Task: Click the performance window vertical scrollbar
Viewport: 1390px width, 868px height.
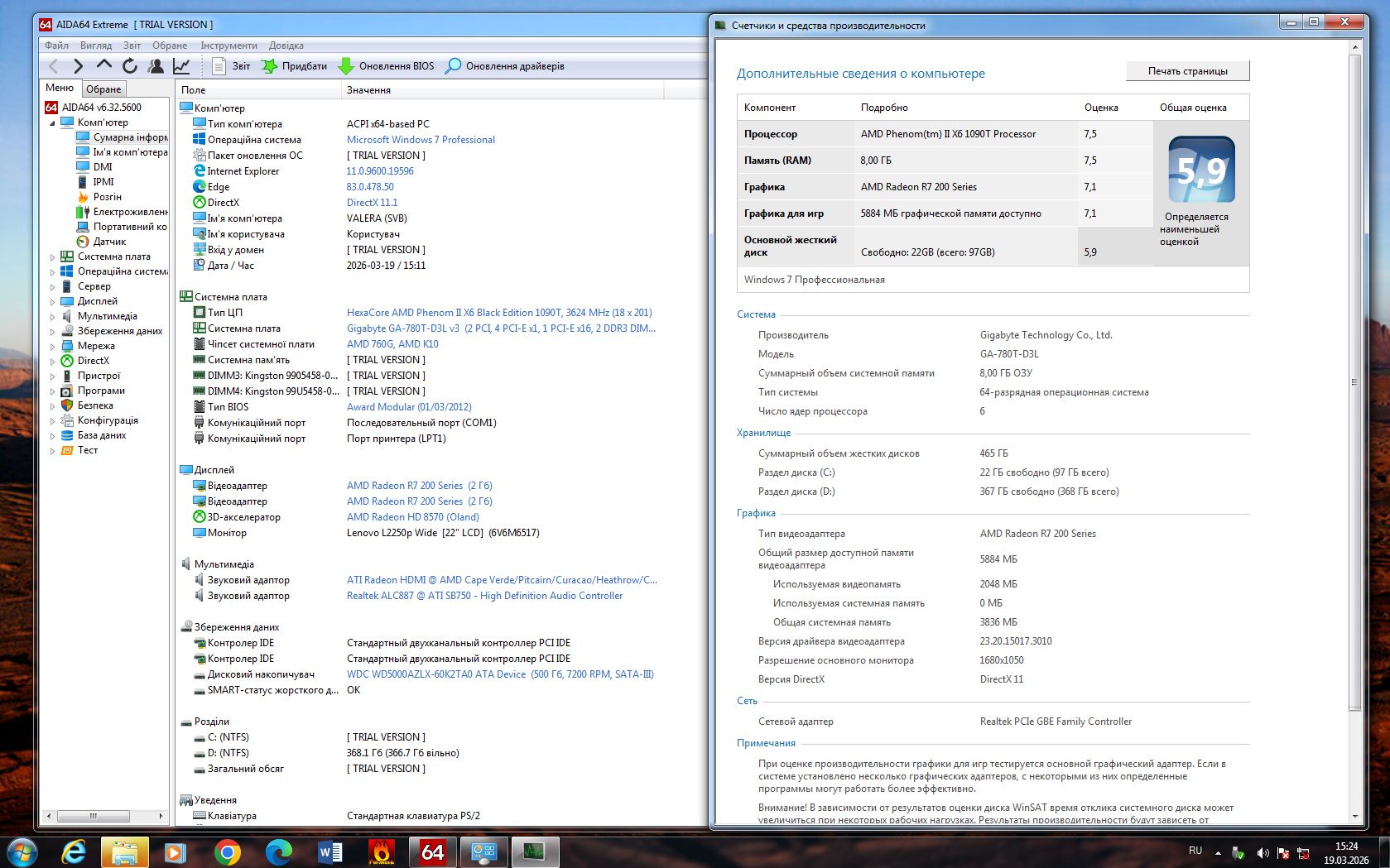Action: click(x=1354, y=430)
